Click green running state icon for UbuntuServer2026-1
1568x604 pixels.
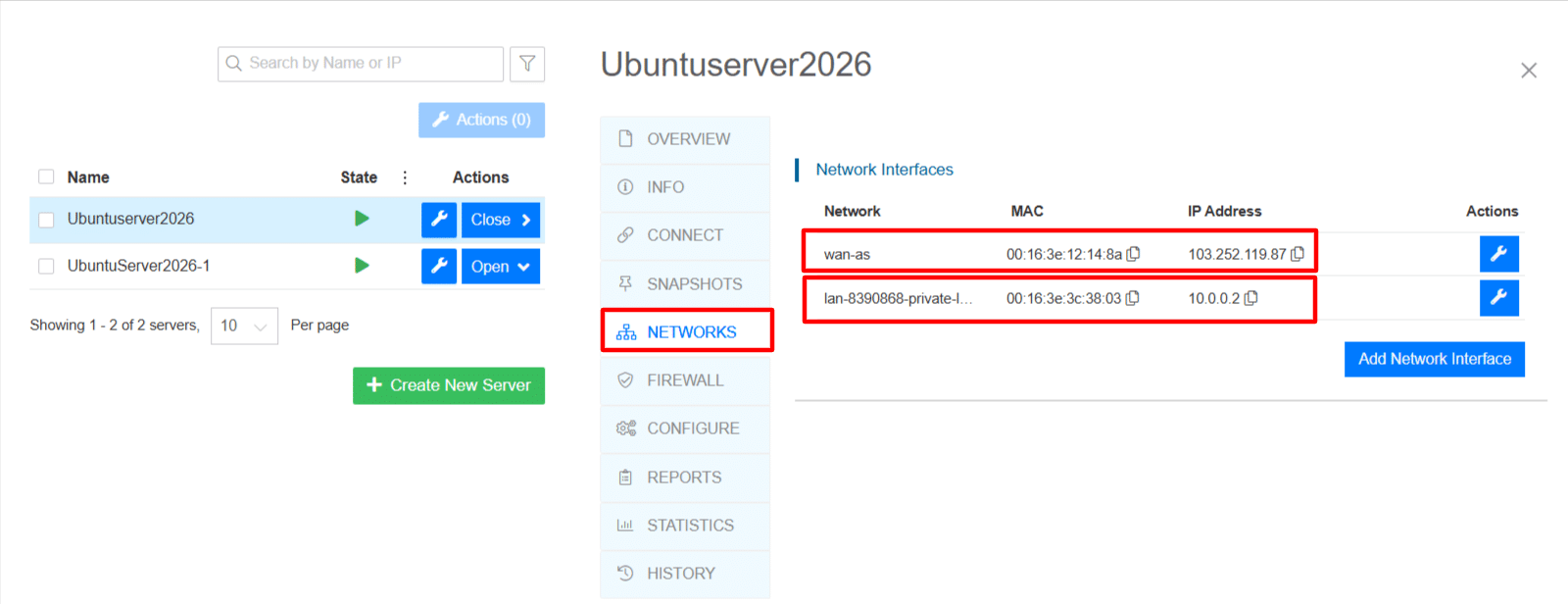(x=362, y=266)
